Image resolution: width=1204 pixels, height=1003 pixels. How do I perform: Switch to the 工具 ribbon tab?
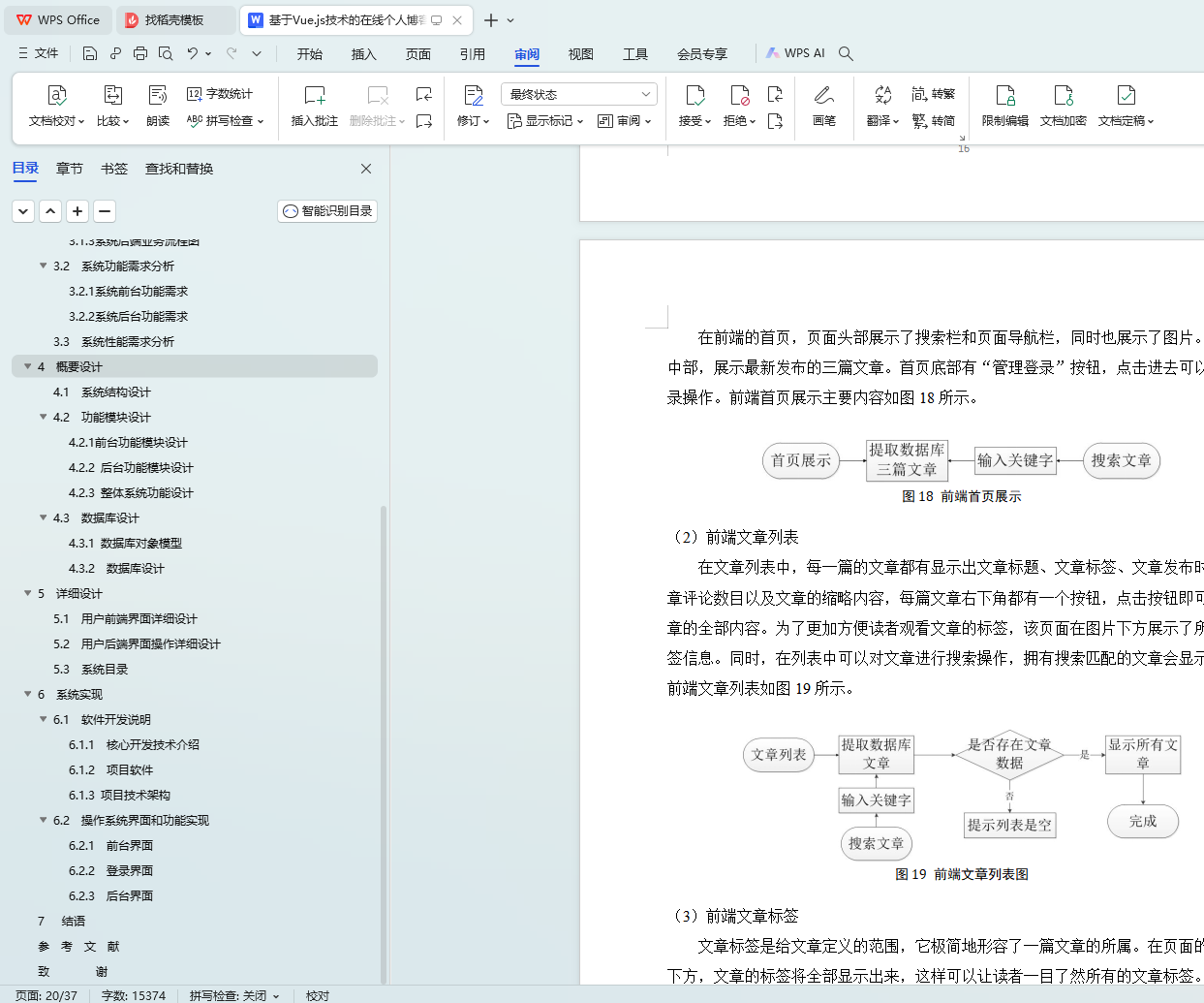635,54
